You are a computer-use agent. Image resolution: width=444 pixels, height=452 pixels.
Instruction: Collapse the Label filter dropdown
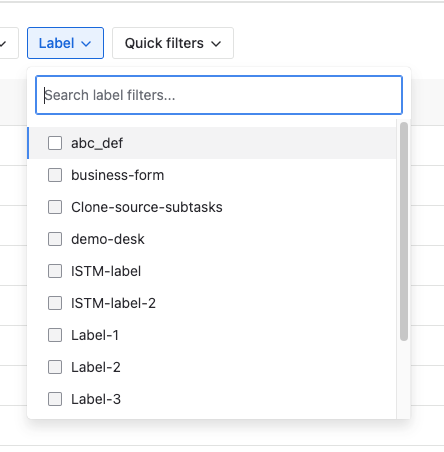point(65,43)
